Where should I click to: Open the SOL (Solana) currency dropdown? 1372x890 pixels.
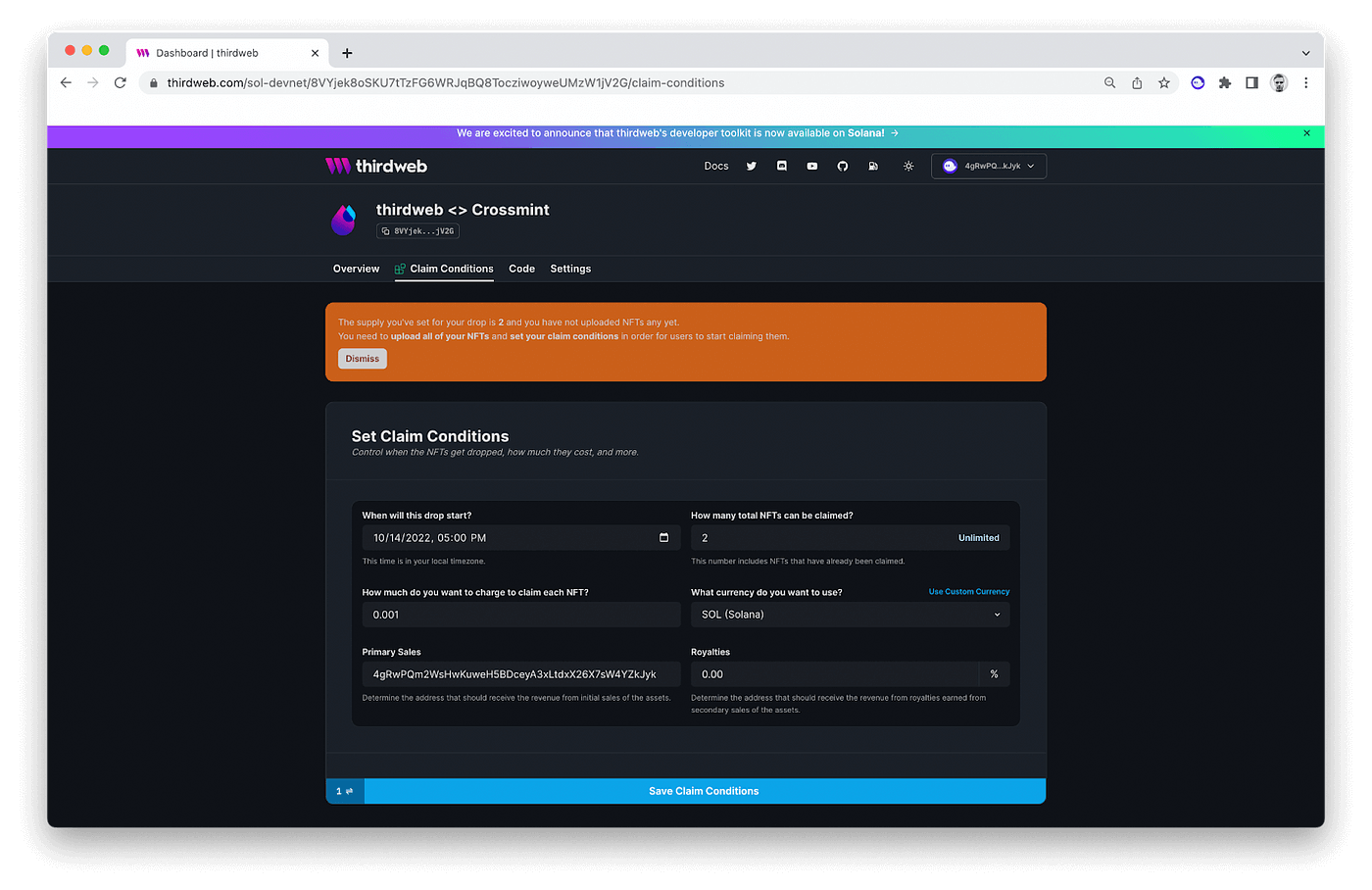pyautogui.click(x=850, y=615)
